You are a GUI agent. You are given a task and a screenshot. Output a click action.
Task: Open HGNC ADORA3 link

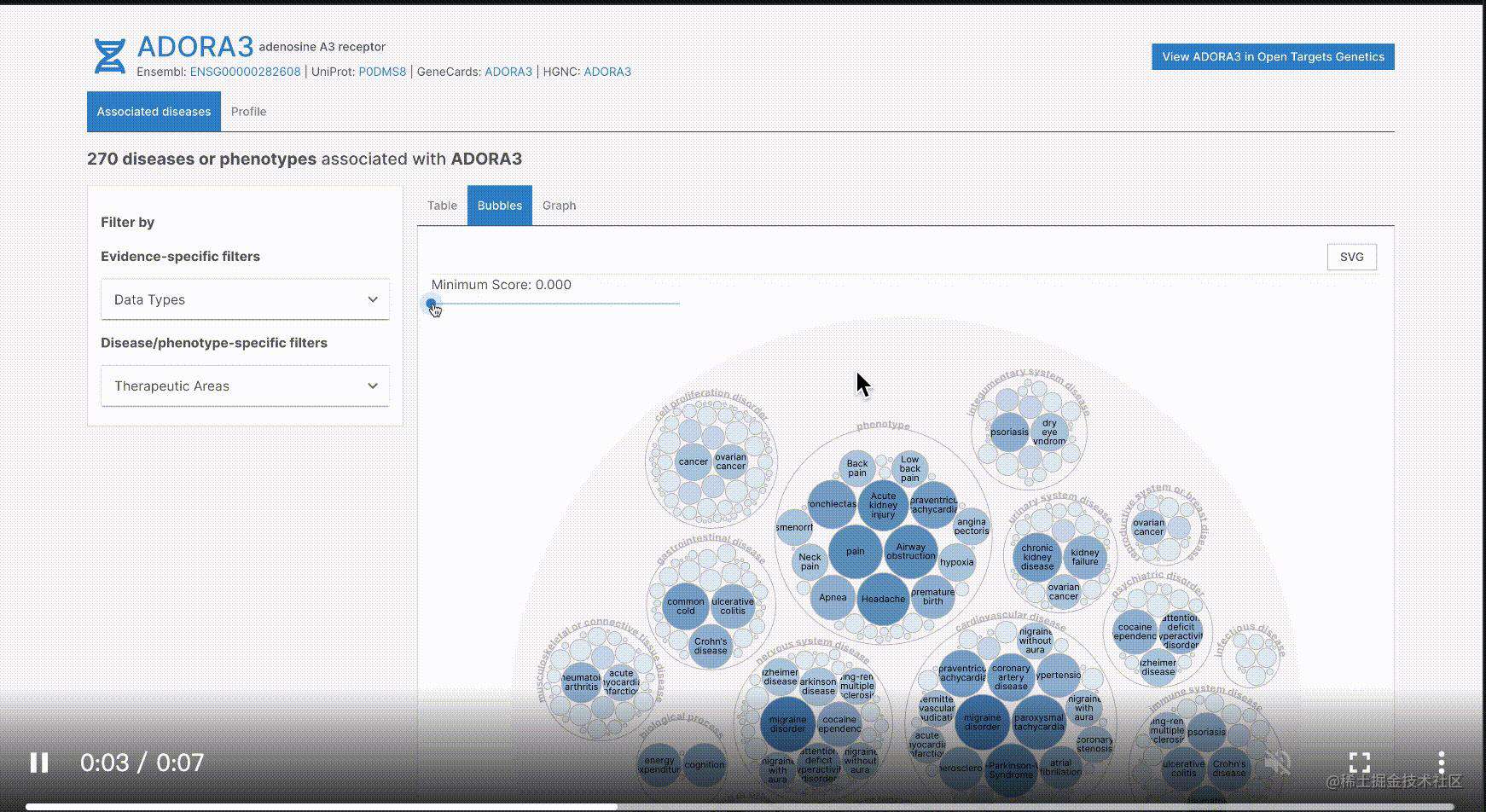(607, 72)
